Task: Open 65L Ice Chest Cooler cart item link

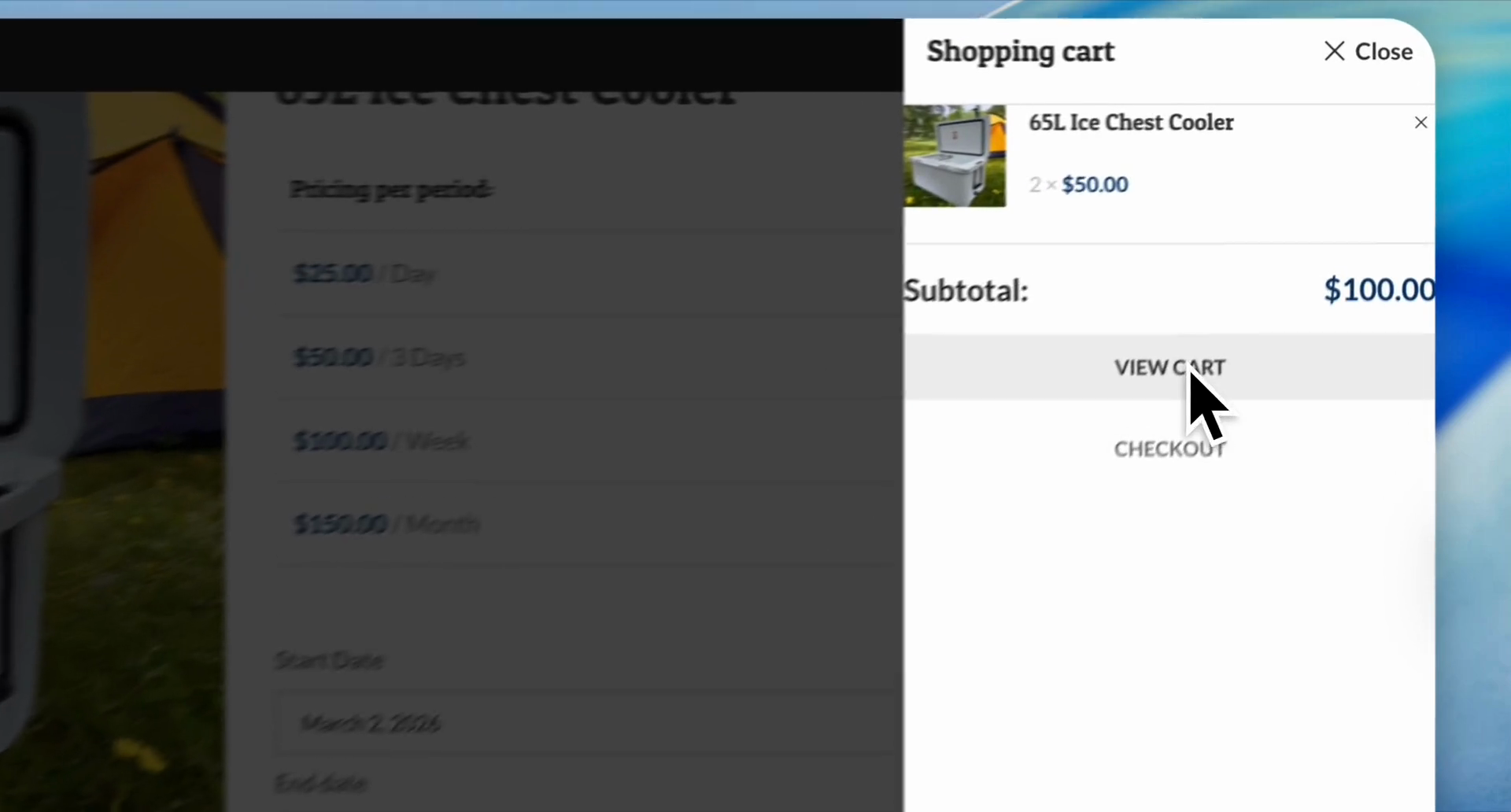Action: (x=1131, y=123)
